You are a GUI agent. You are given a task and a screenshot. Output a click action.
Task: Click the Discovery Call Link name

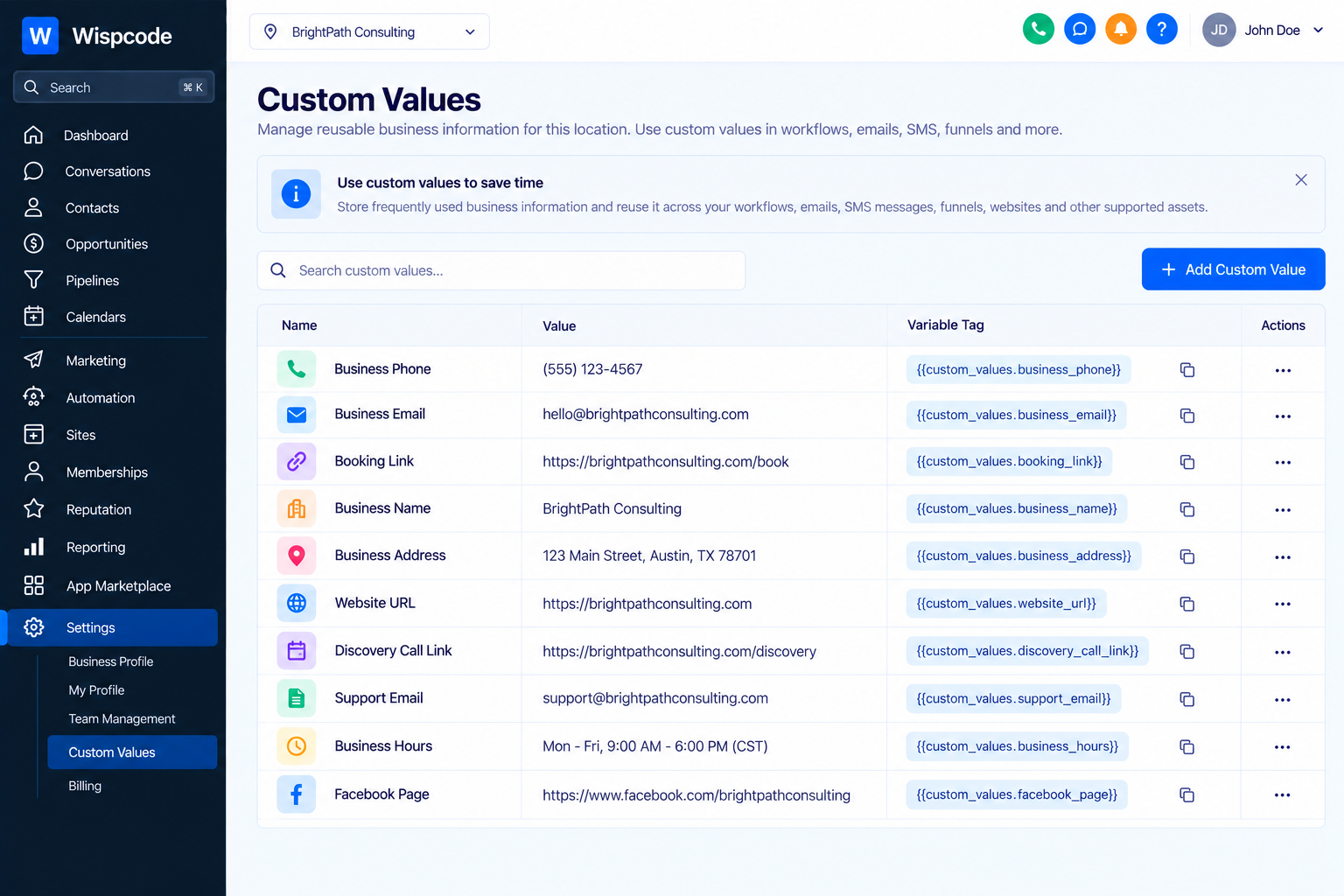[x=394, y=651]
